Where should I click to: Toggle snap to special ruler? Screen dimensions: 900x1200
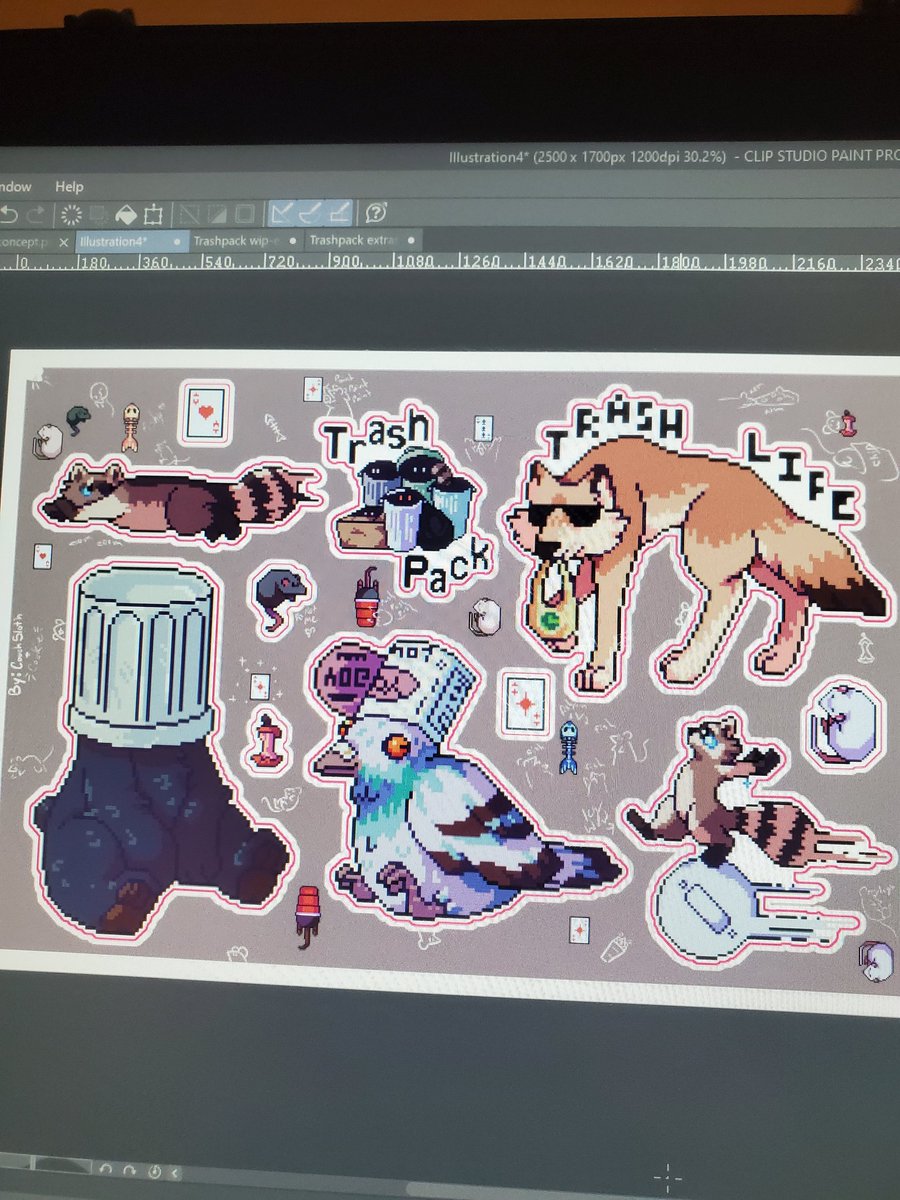click(x=309, y=213)
